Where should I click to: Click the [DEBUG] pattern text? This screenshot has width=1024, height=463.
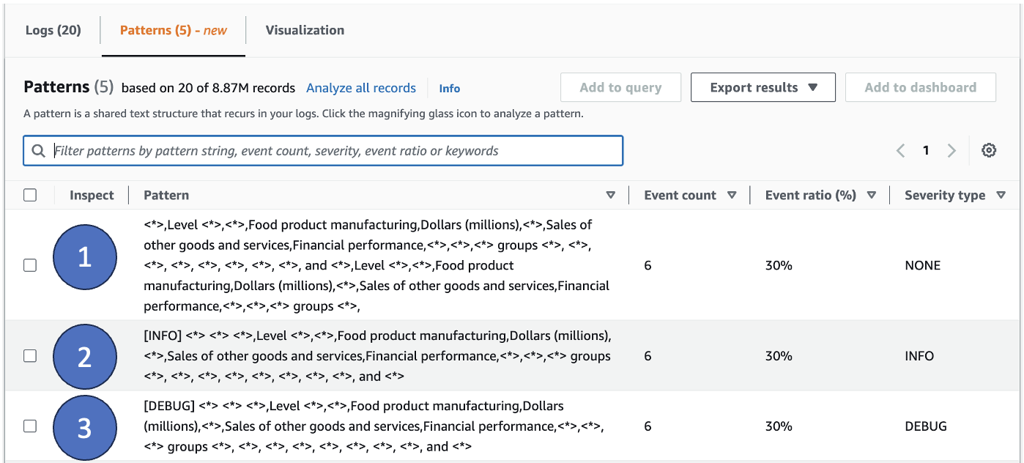click(374, 426)
